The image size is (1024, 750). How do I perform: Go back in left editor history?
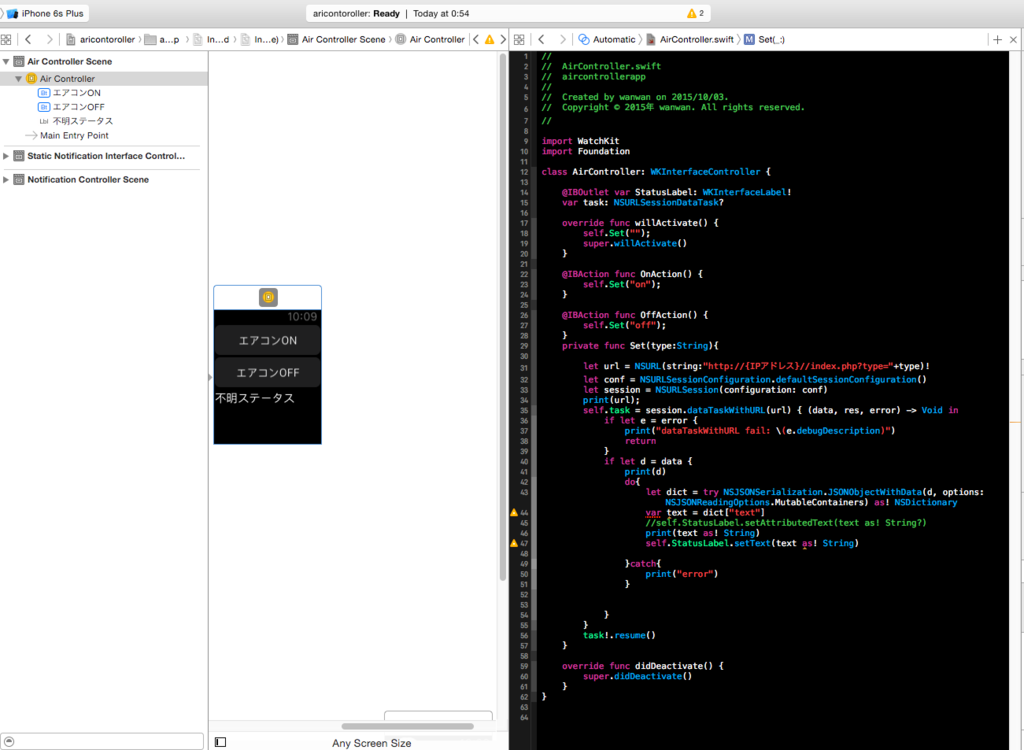click(28, 39)
